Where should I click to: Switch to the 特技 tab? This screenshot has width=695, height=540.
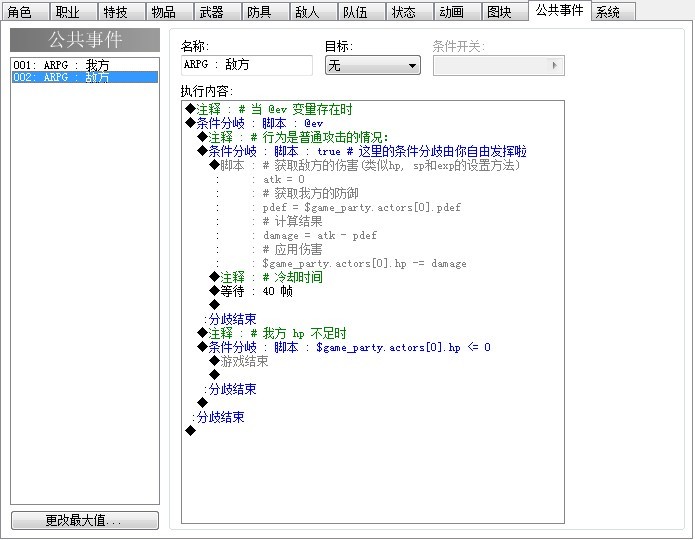(121, 12)
